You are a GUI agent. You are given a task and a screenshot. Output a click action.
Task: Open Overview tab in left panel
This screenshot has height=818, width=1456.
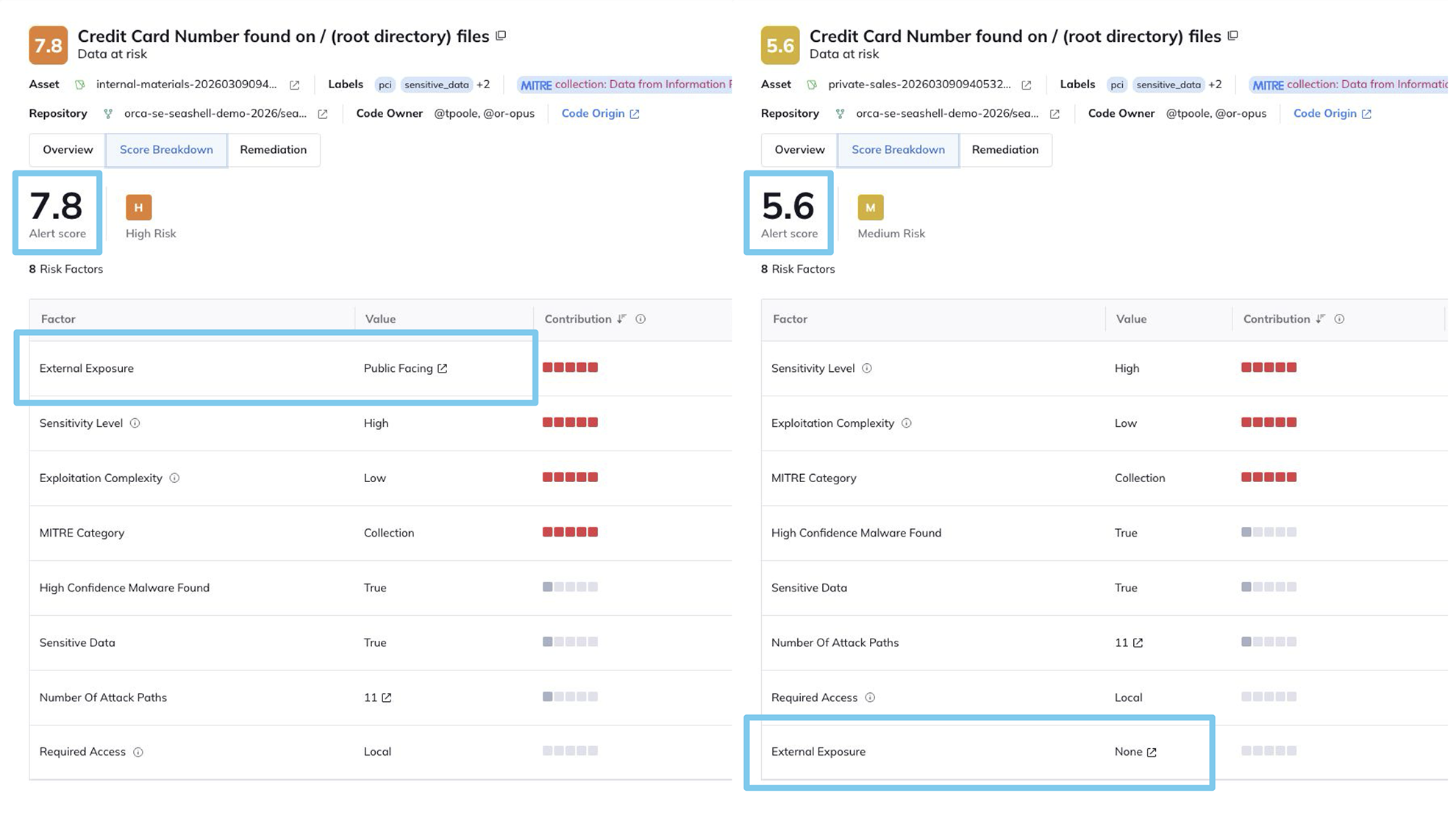68,150
